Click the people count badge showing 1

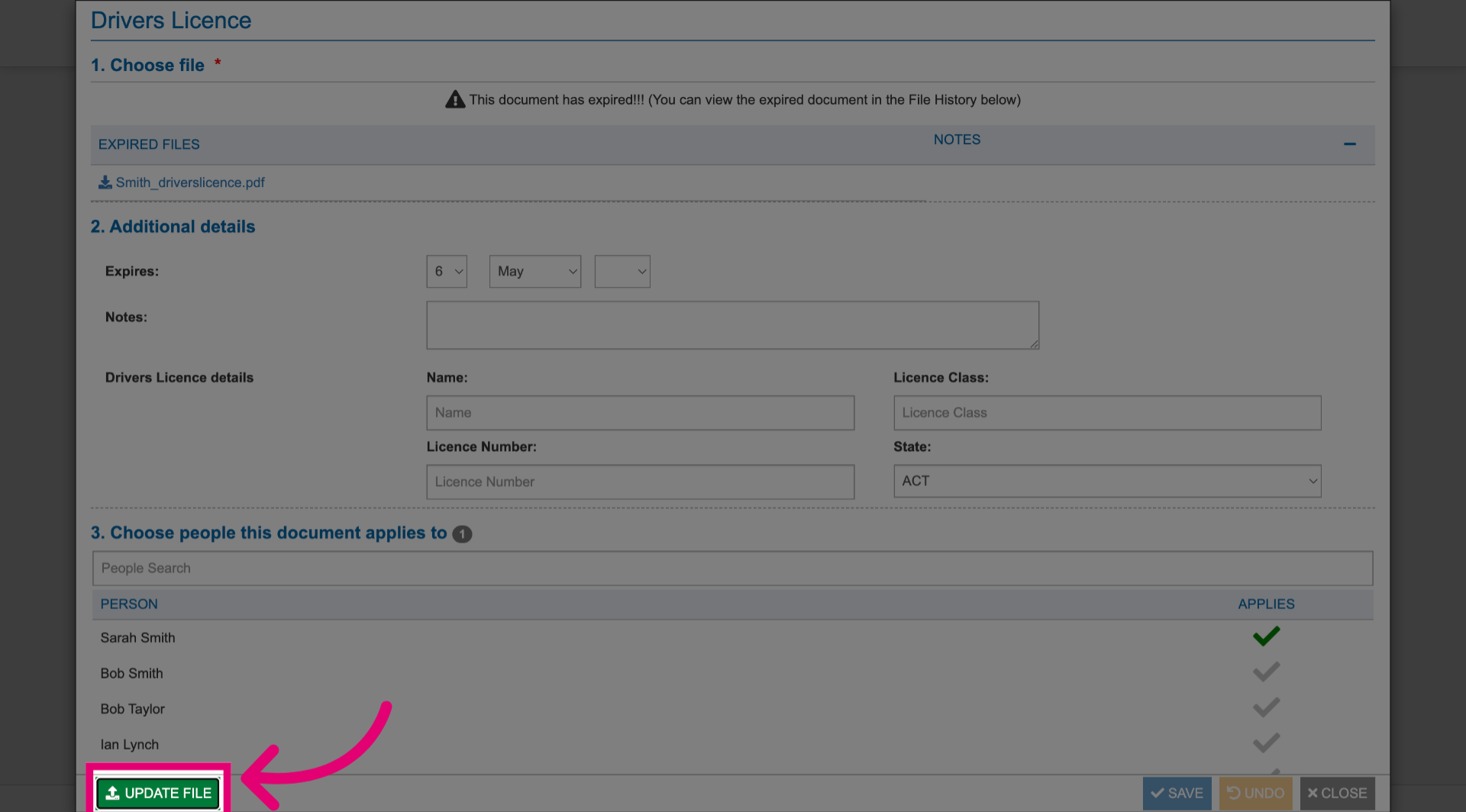(462, 534)
